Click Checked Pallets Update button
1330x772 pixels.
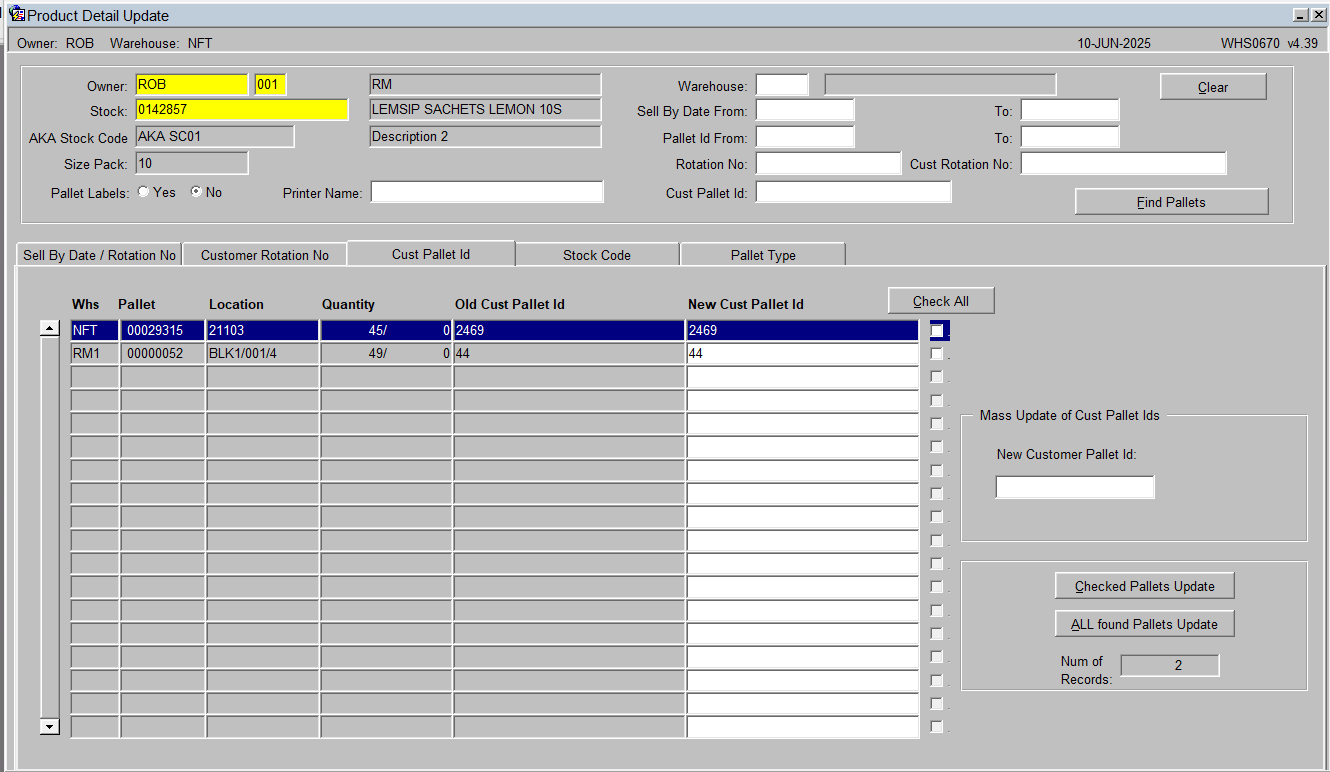(1145, 586)
